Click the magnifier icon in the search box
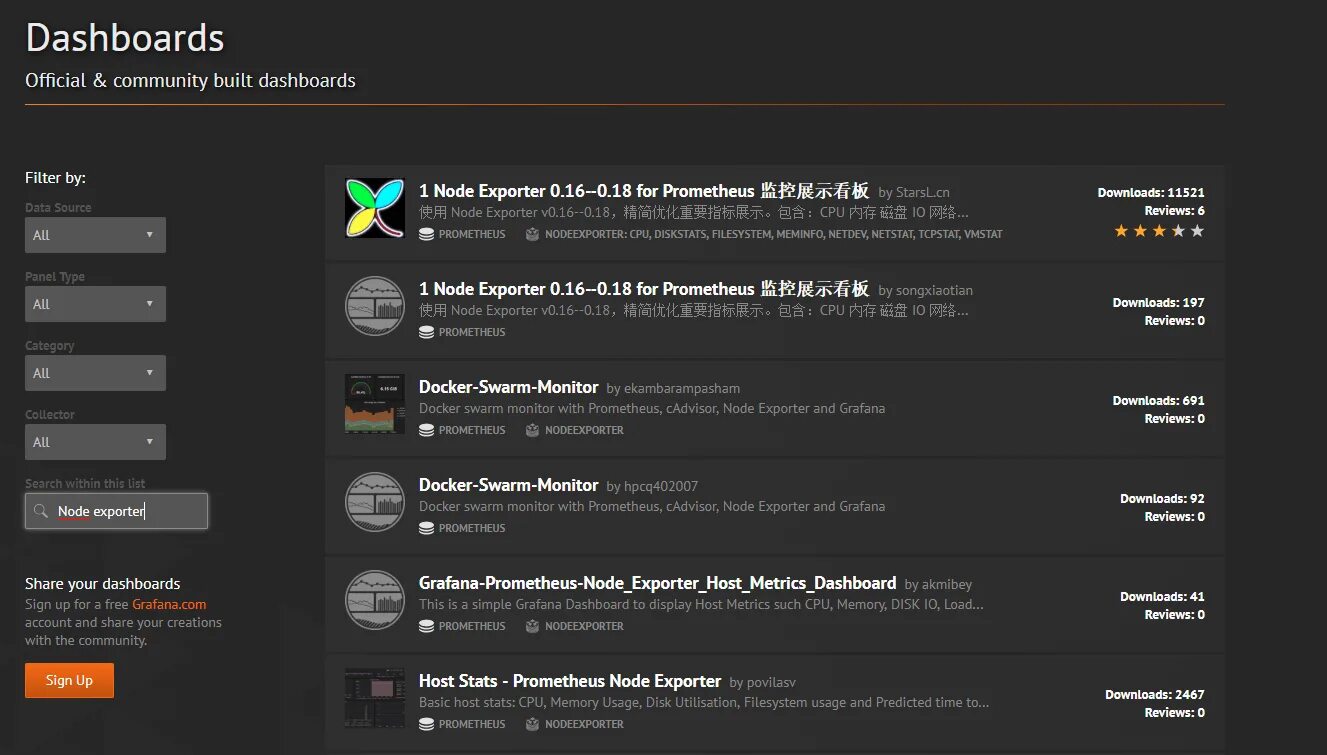 [x=41, y=511]
